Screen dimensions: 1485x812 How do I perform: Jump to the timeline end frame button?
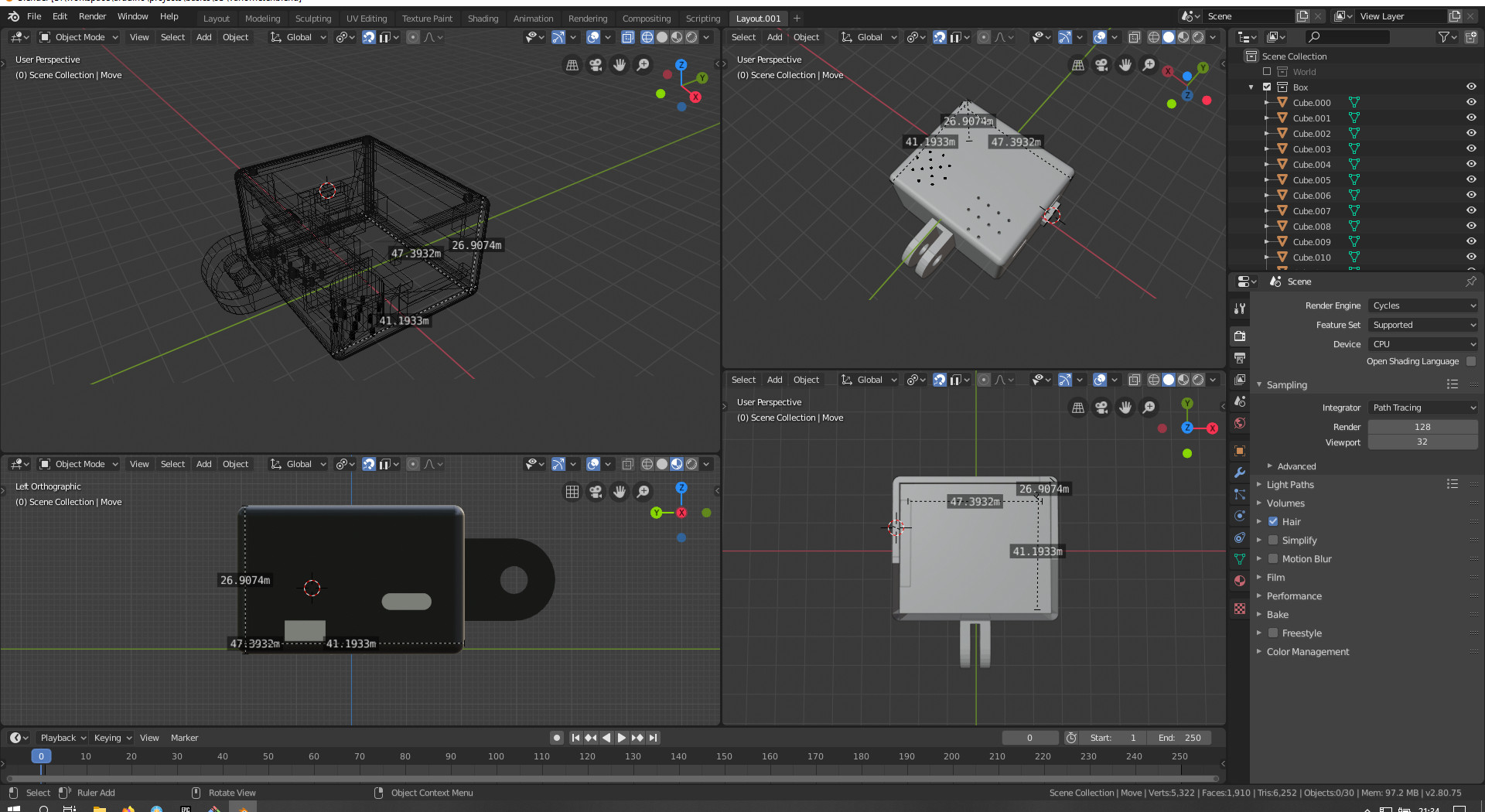click(654, 738)
